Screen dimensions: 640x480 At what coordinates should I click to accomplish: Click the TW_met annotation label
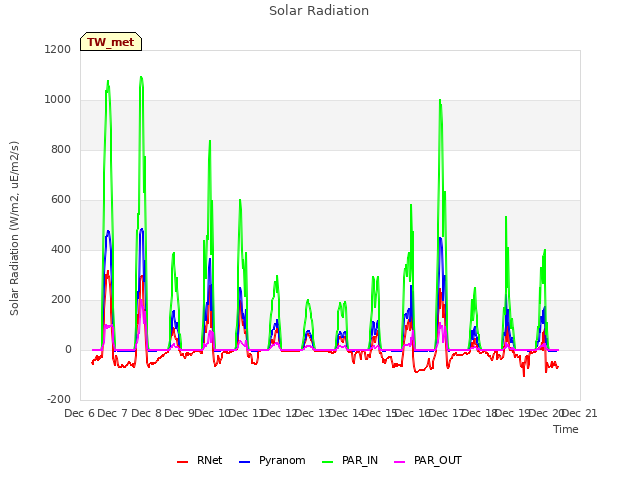[x=111, y=42]
